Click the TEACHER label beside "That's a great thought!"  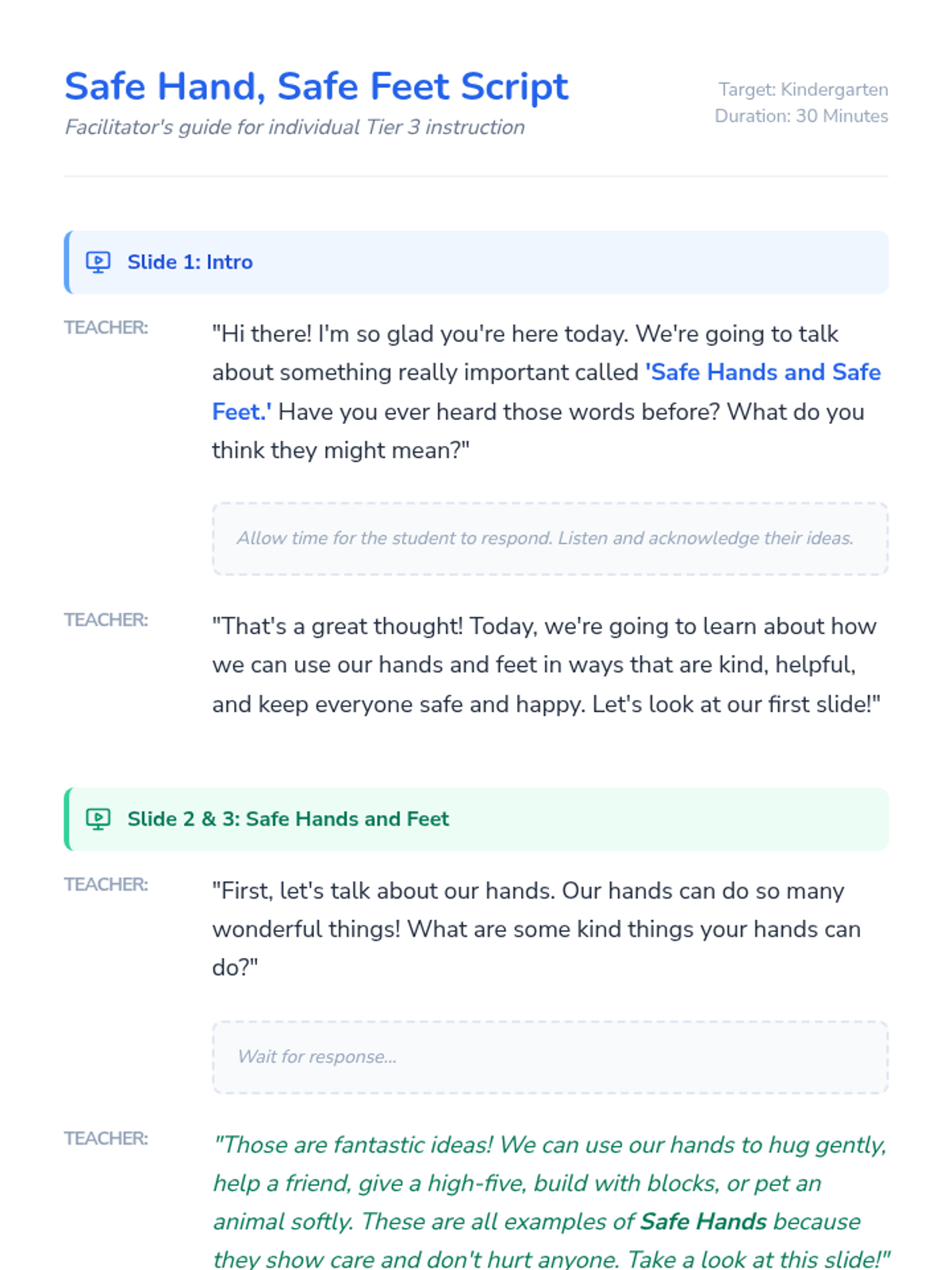click(x=106, y=620)
